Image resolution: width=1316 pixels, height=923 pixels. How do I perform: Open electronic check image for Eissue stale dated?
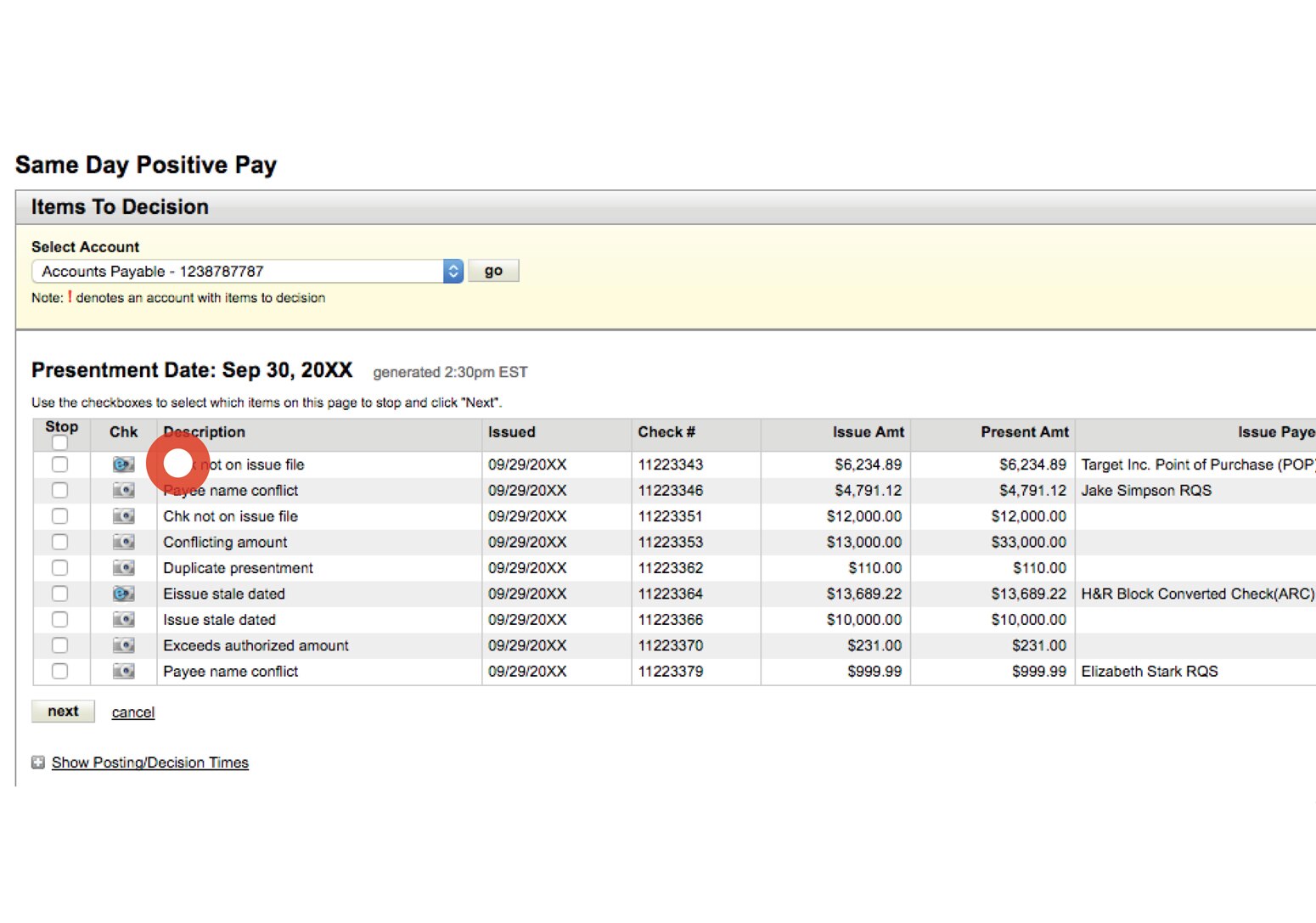click(x=122, y=594)
